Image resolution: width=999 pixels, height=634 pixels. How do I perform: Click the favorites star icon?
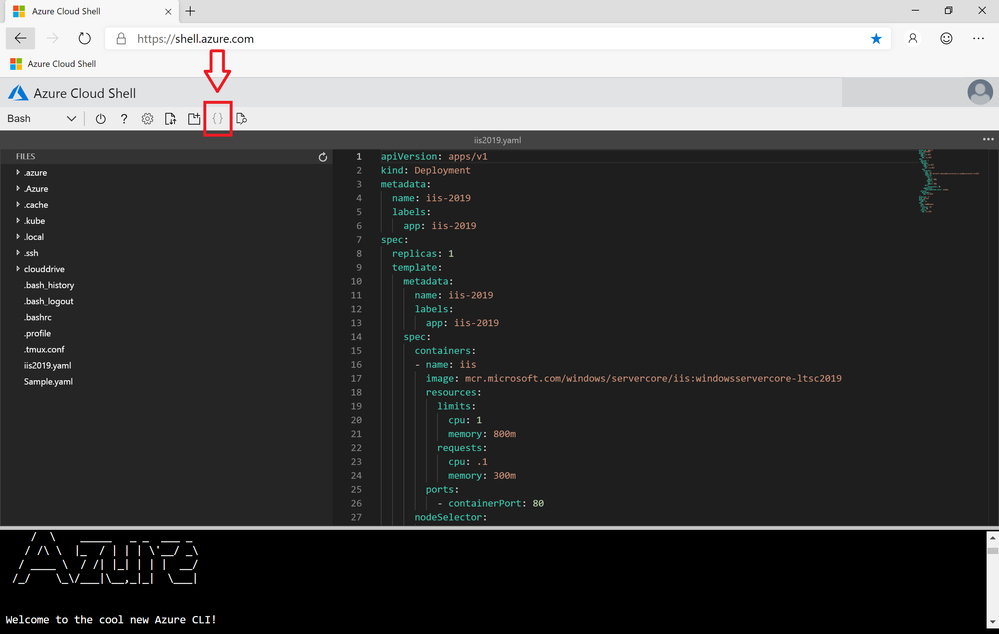(876, 39)
